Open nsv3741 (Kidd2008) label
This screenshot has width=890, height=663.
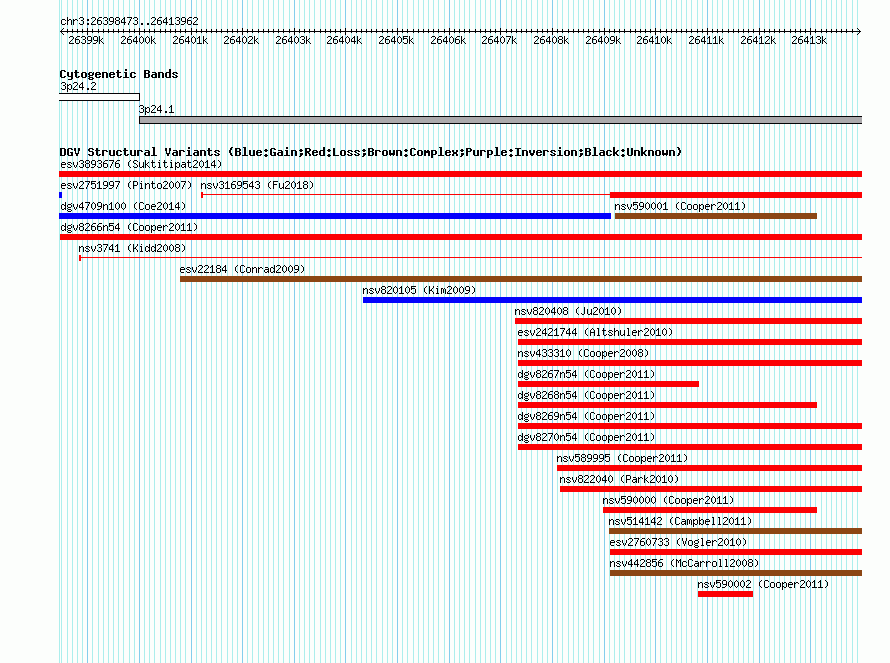132,248
